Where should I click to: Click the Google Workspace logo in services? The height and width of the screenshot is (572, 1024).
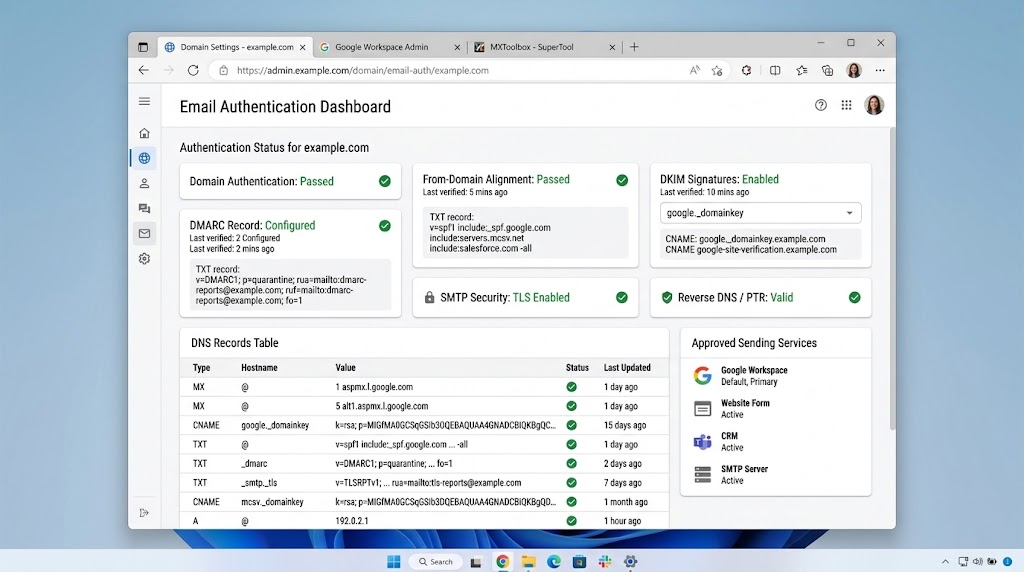click(703, 375)
